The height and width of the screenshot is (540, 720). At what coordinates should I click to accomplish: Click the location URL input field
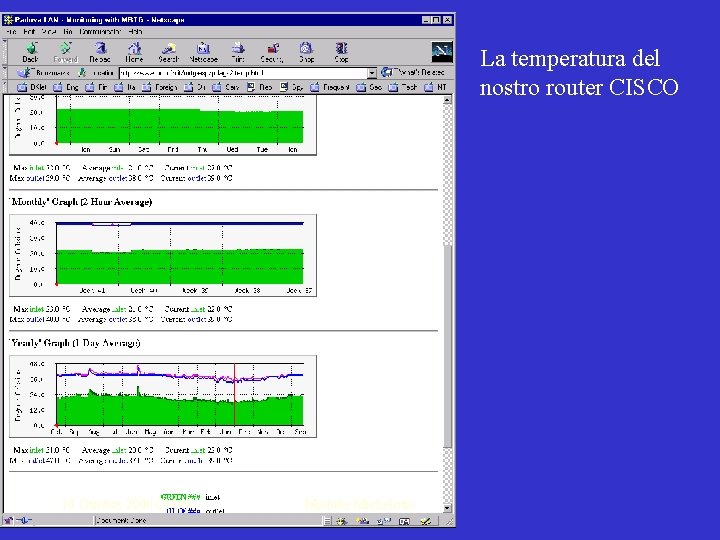click(243, 73)
